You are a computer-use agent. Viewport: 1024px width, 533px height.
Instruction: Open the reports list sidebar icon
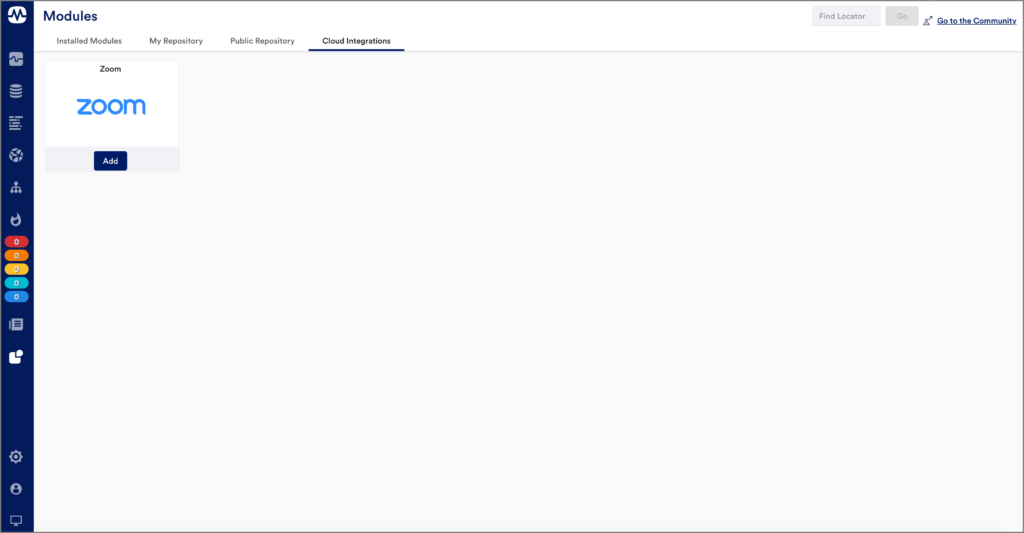(x=16, y=325)
